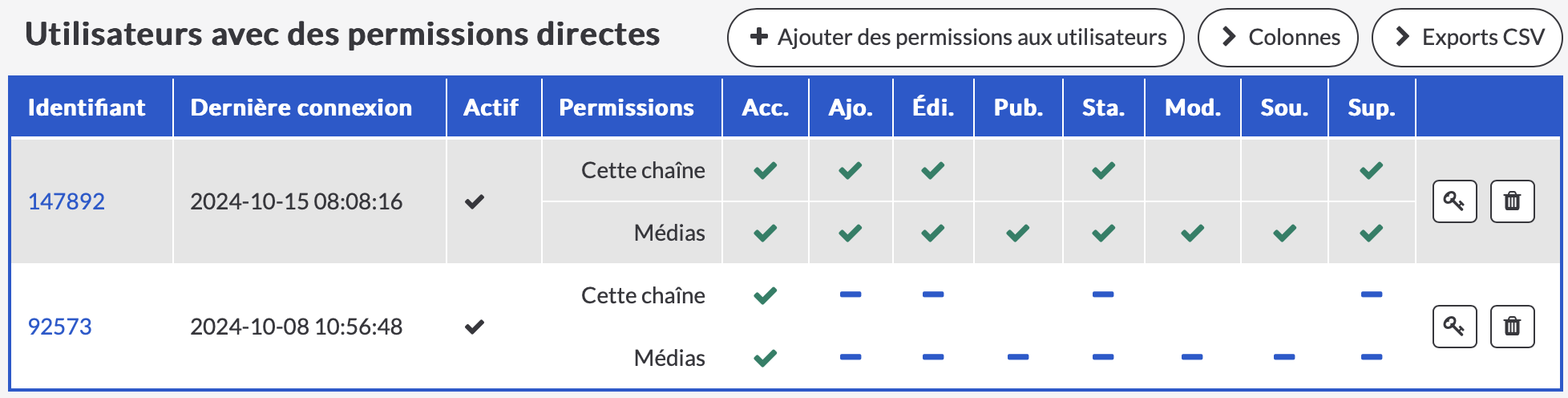The width and height of the screenshot is (1568, 398).
Task: Click the key icon for user 147892
Action: tap(1454, 201)
